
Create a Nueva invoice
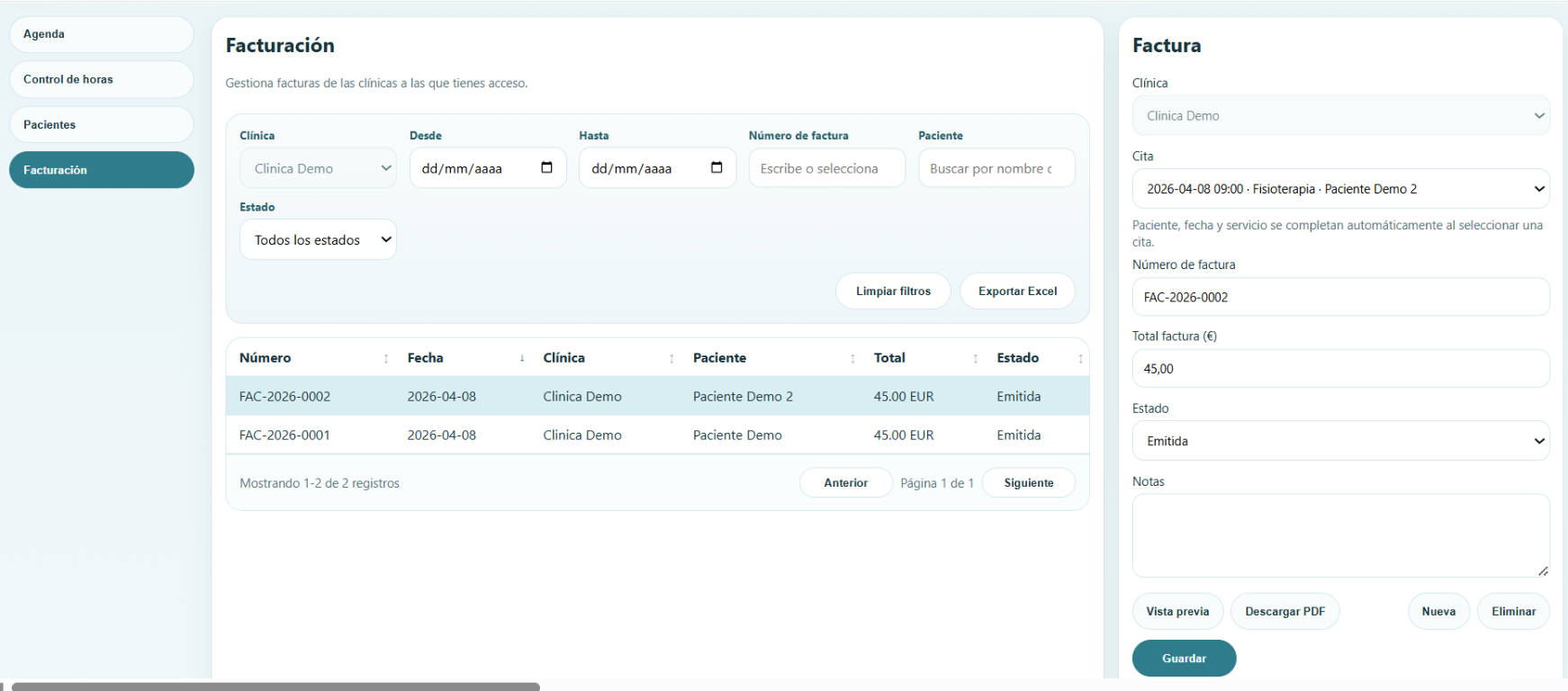click(1438, 611)
